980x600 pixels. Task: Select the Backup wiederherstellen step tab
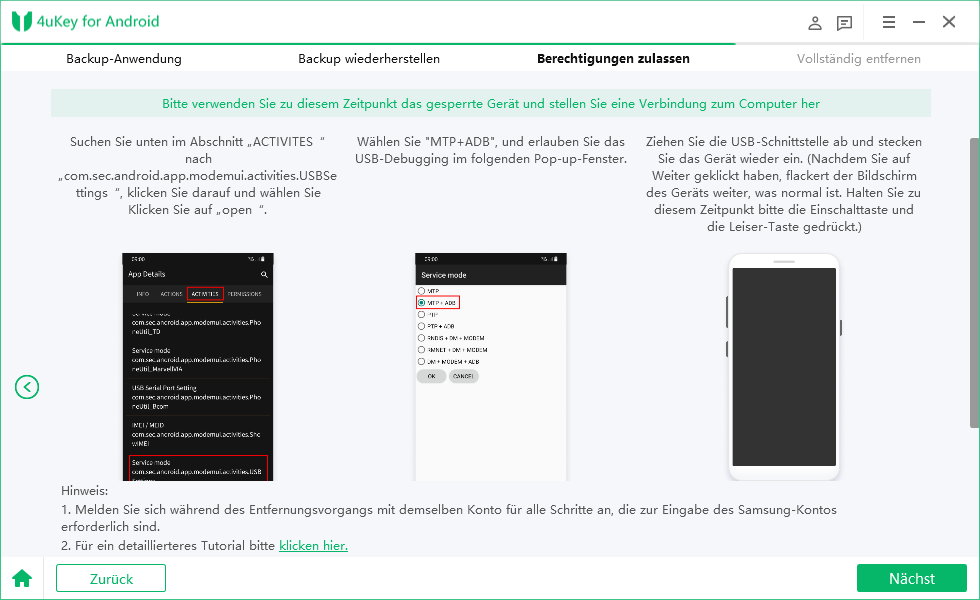click(x=369, y=59)
